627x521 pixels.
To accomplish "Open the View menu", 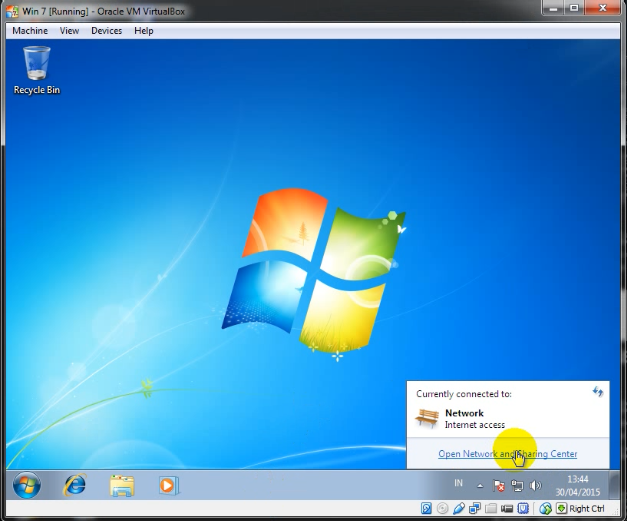I will [69, 31].
